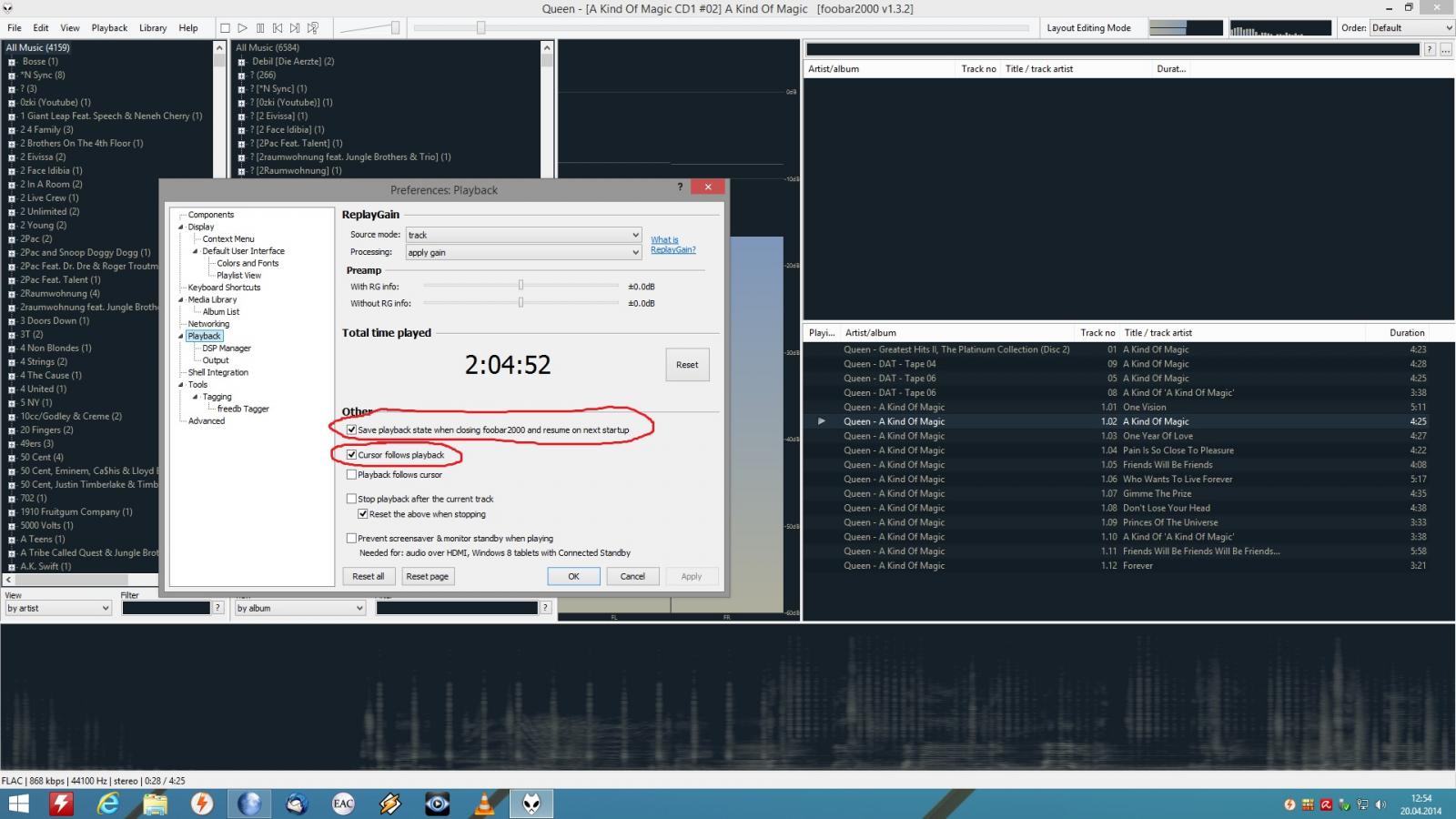Open the Help menu
The image size is (1456, 819).
click(x=188, y=28)
